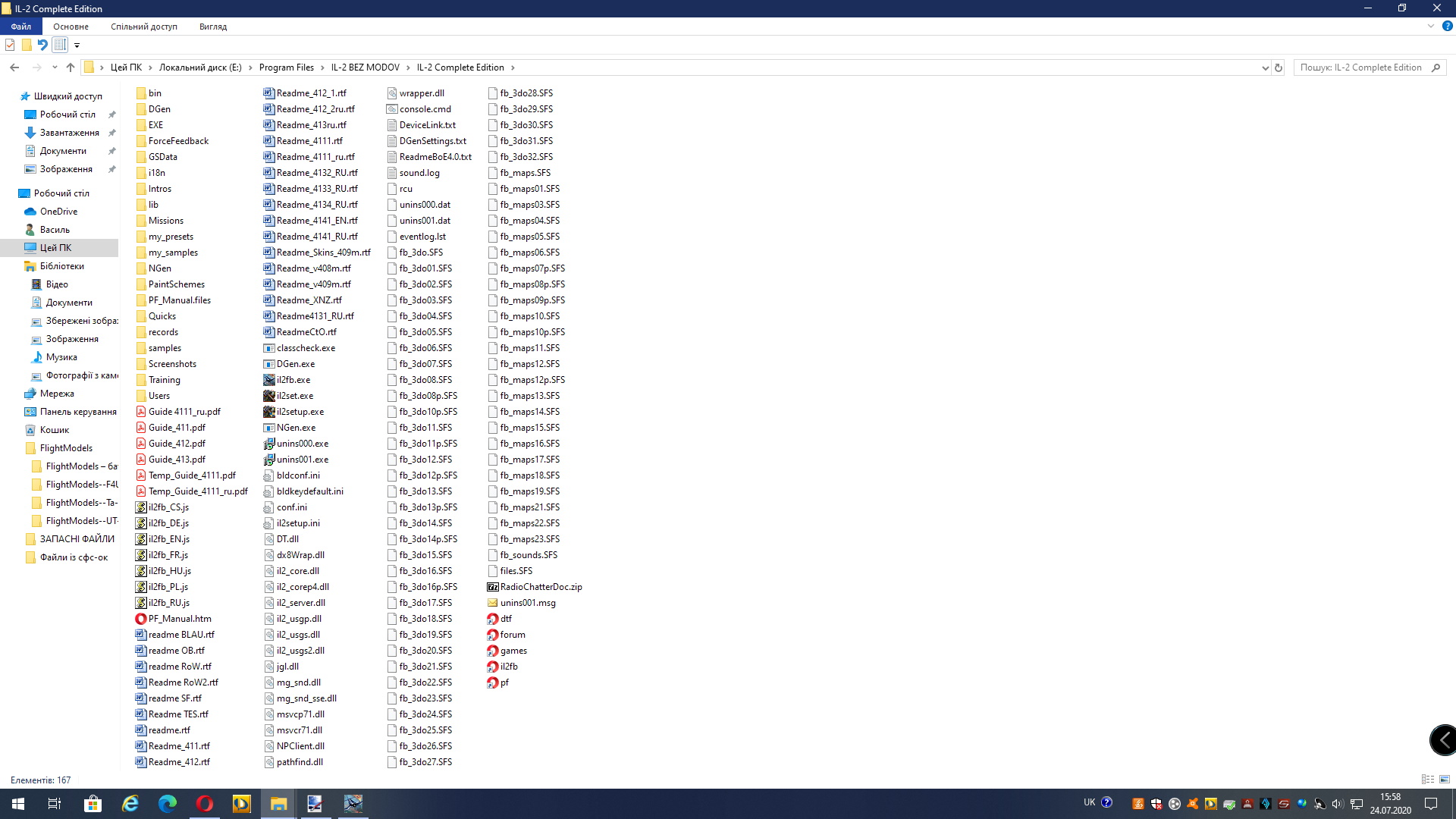Expand the address bar history dropdown

click(1265, 67)
